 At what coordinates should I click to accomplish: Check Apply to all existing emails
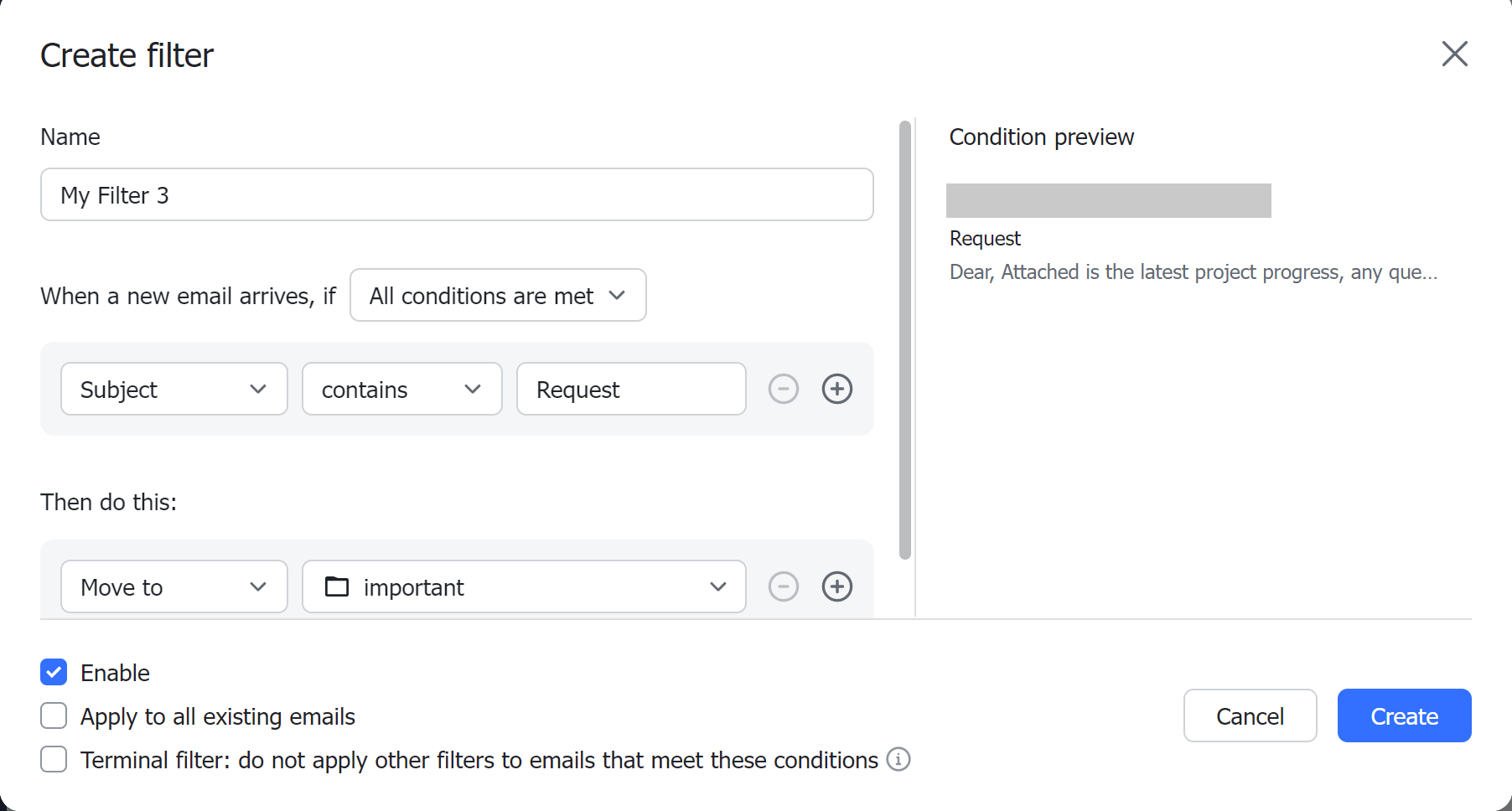click(x=54, y=715)
